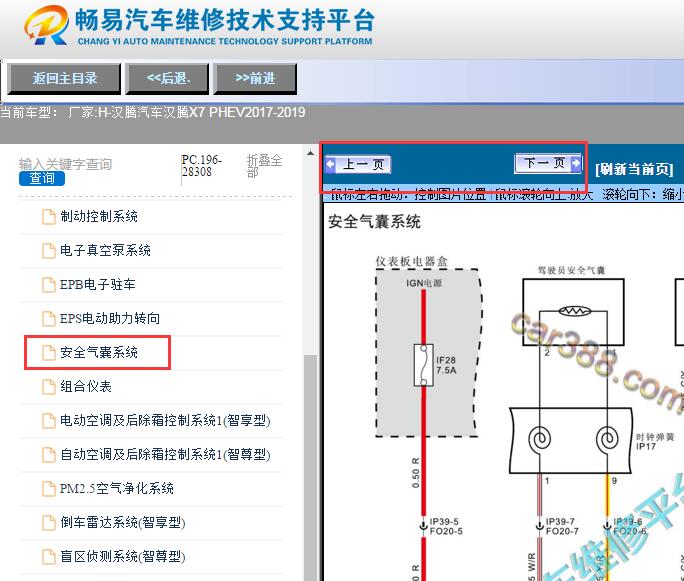684x581 pixels.
Task: Click the IF28 7.5A fuse in diagram
Action: [x=424, y=365]
